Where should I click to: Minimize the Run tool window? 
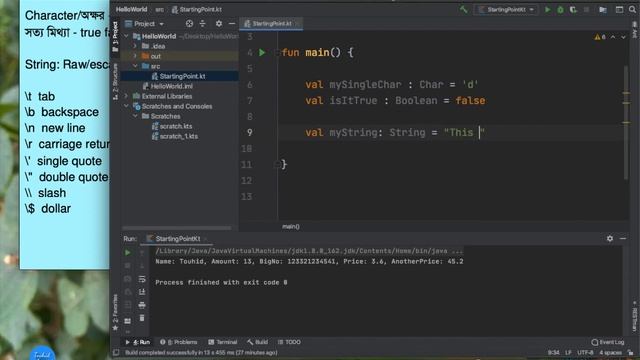click(623, 238)
